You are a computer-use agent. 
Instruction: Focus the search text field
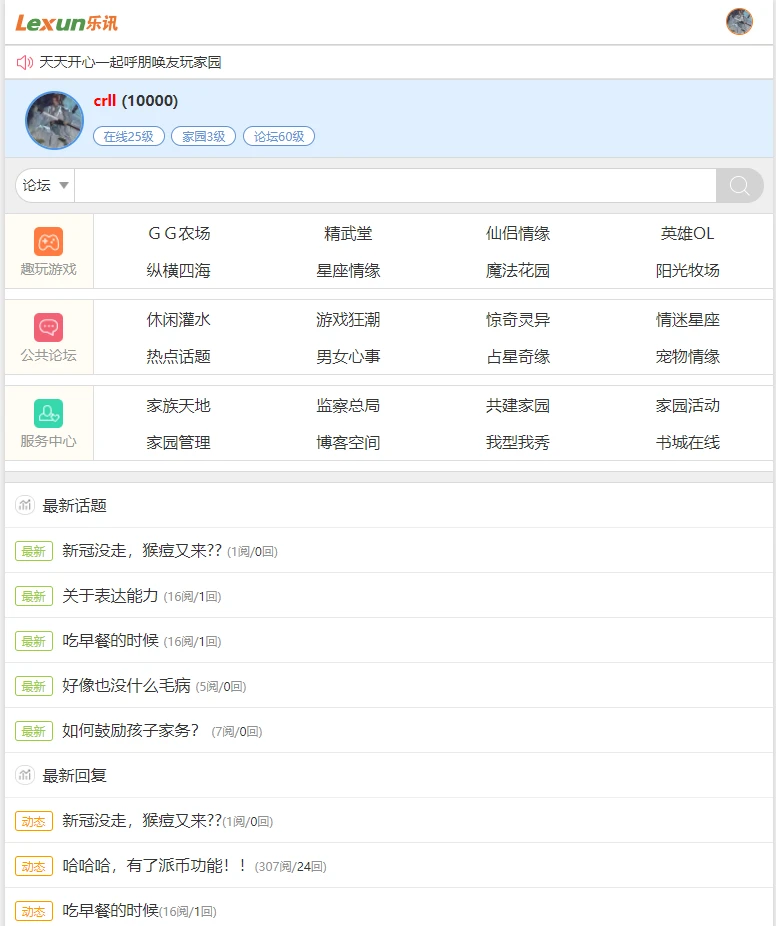click(395, 185)
